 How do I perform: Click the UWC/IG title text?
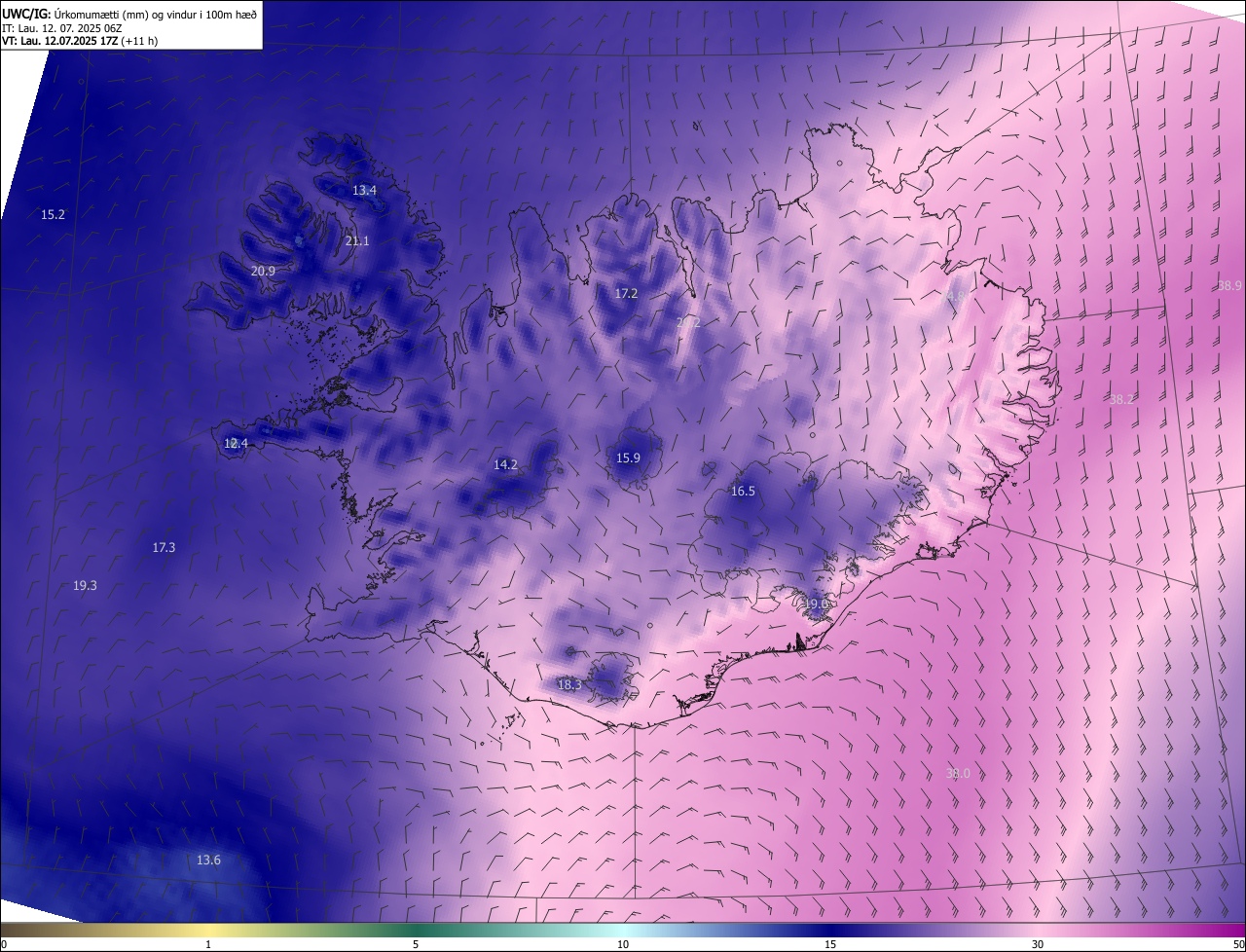pos(129,14)
